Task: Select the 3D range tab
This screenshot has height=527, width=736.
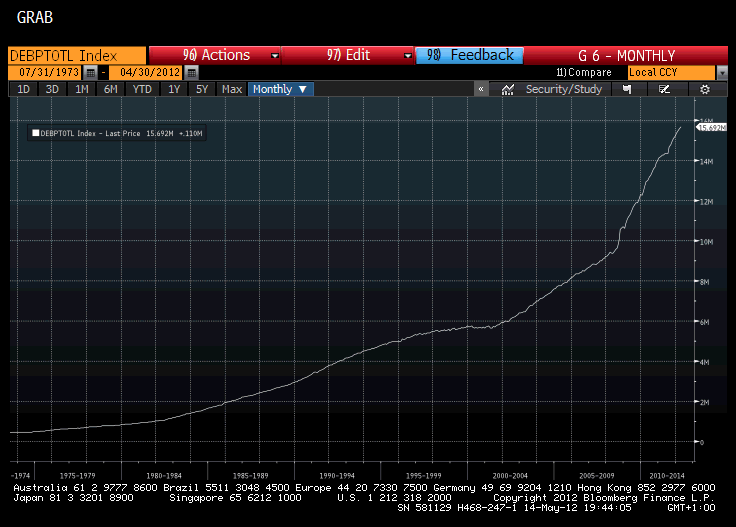Action: [52, 89]
